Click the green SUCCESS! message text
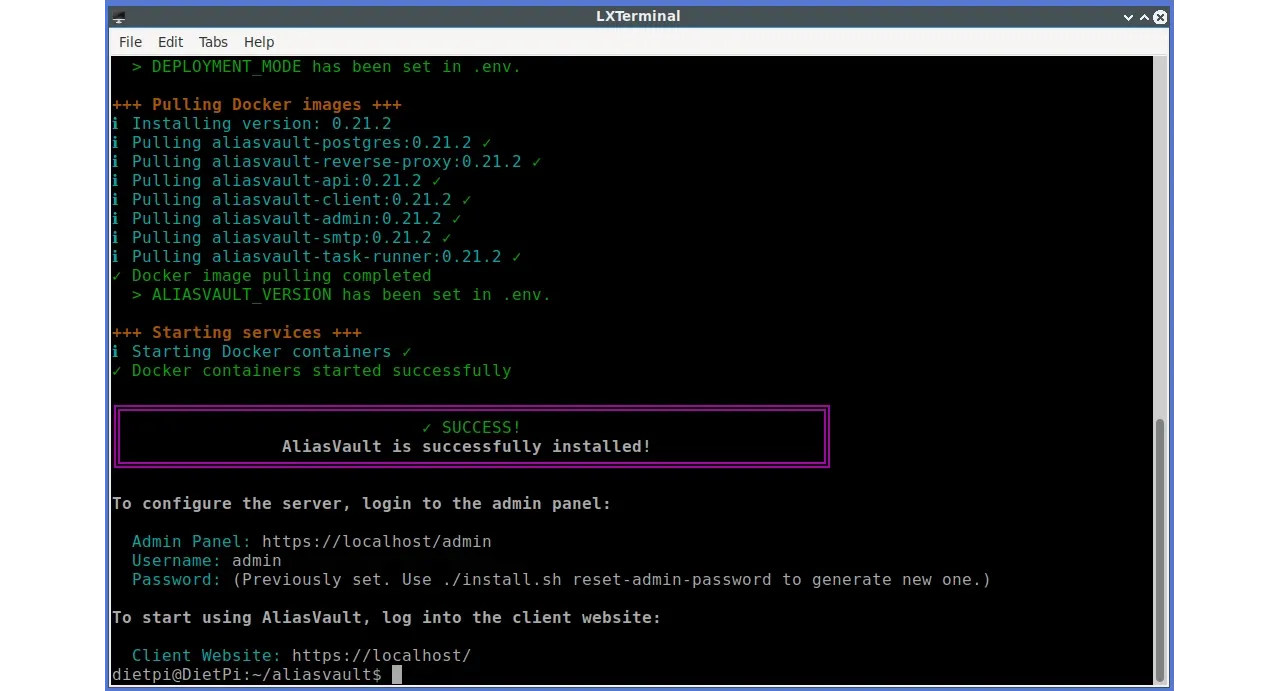The image size is (1280, 691). (471, 428)
